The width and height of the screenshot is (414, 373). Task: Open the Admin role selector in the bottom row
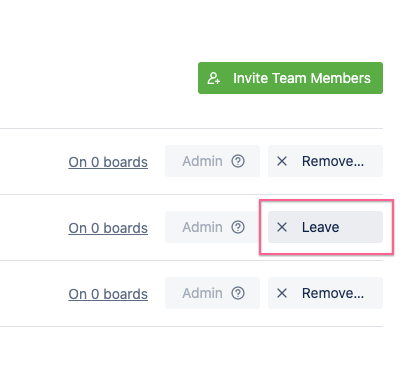(212, 293)
